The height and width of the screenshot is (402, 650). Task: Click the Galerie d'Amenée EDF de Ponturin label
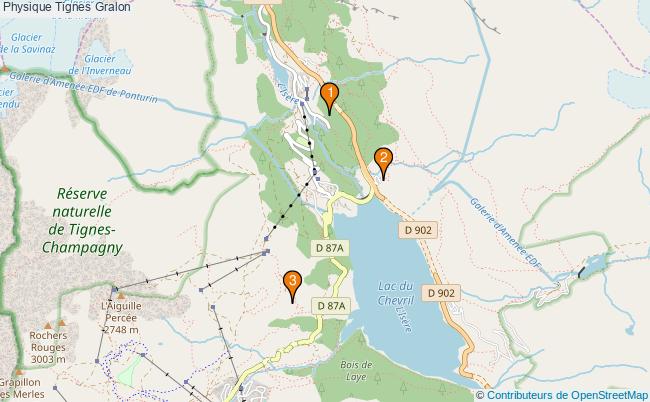83,87
